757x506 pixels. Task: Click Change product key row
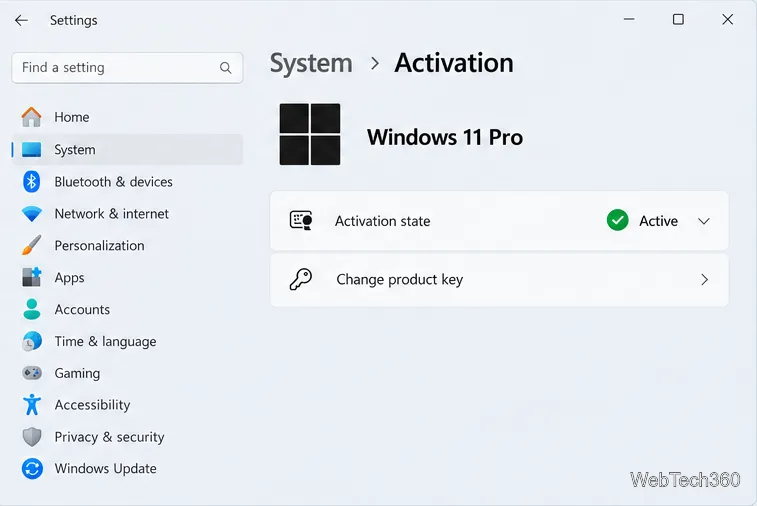(499, 280)
